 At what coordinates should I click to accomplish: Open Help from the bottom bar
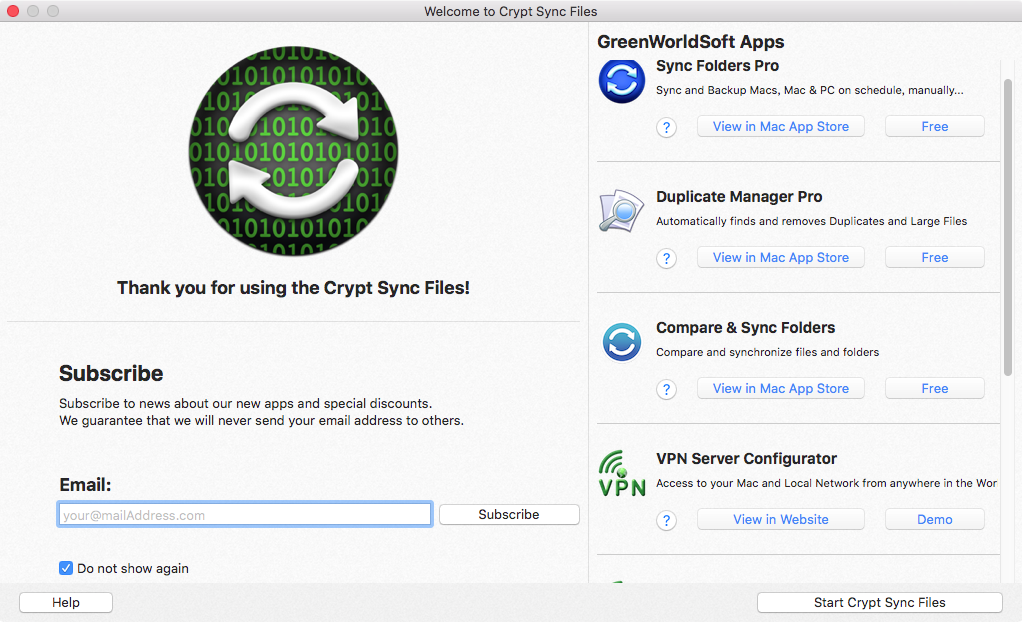pyautogui.click(x=66, y=602)
